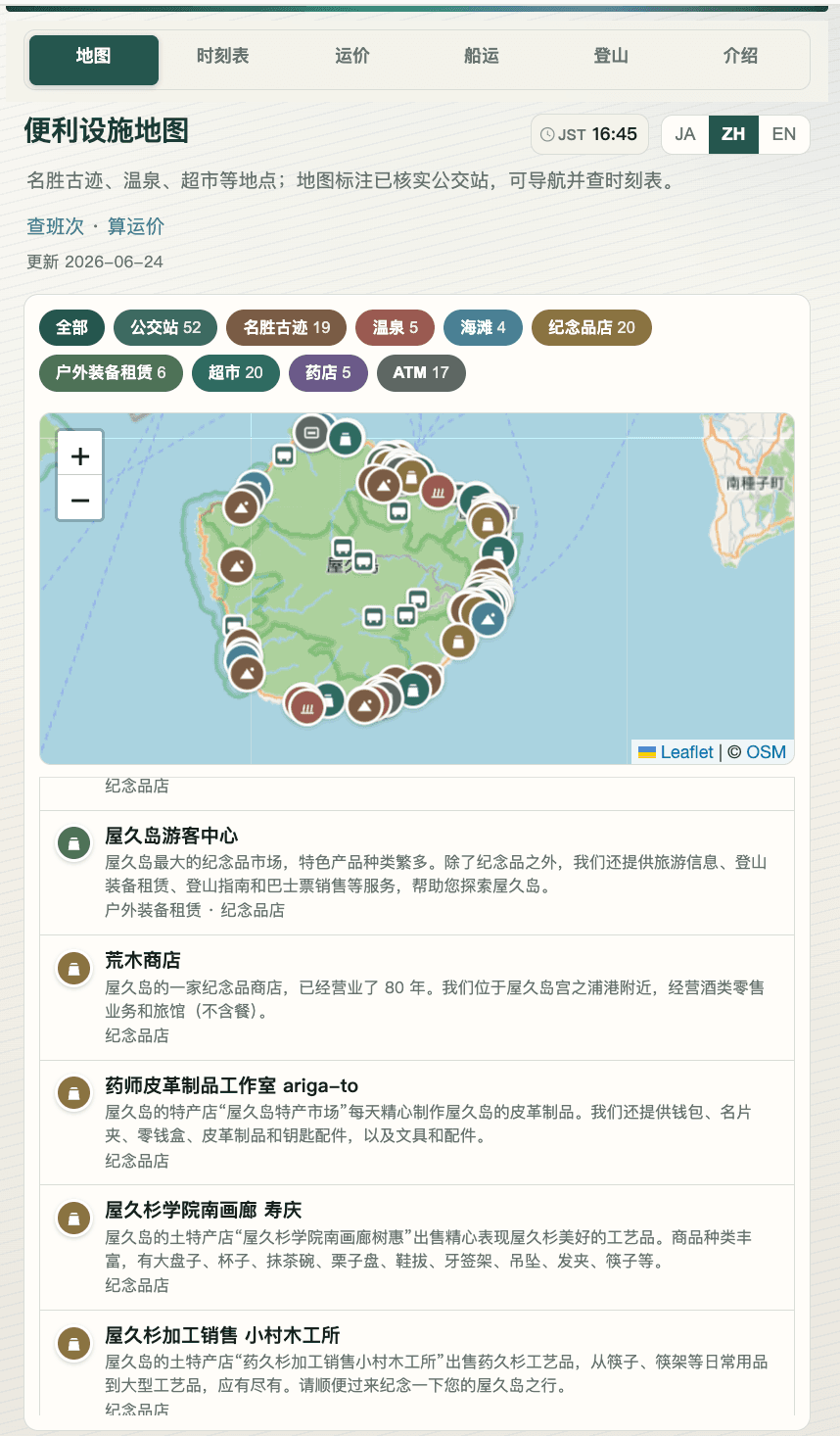Image resolution: width=840 pixels, height=1436 pixels.
Task: Click the red onsen marker on the northeast coast
Action: pyautogui.click(x=438, y=492)
